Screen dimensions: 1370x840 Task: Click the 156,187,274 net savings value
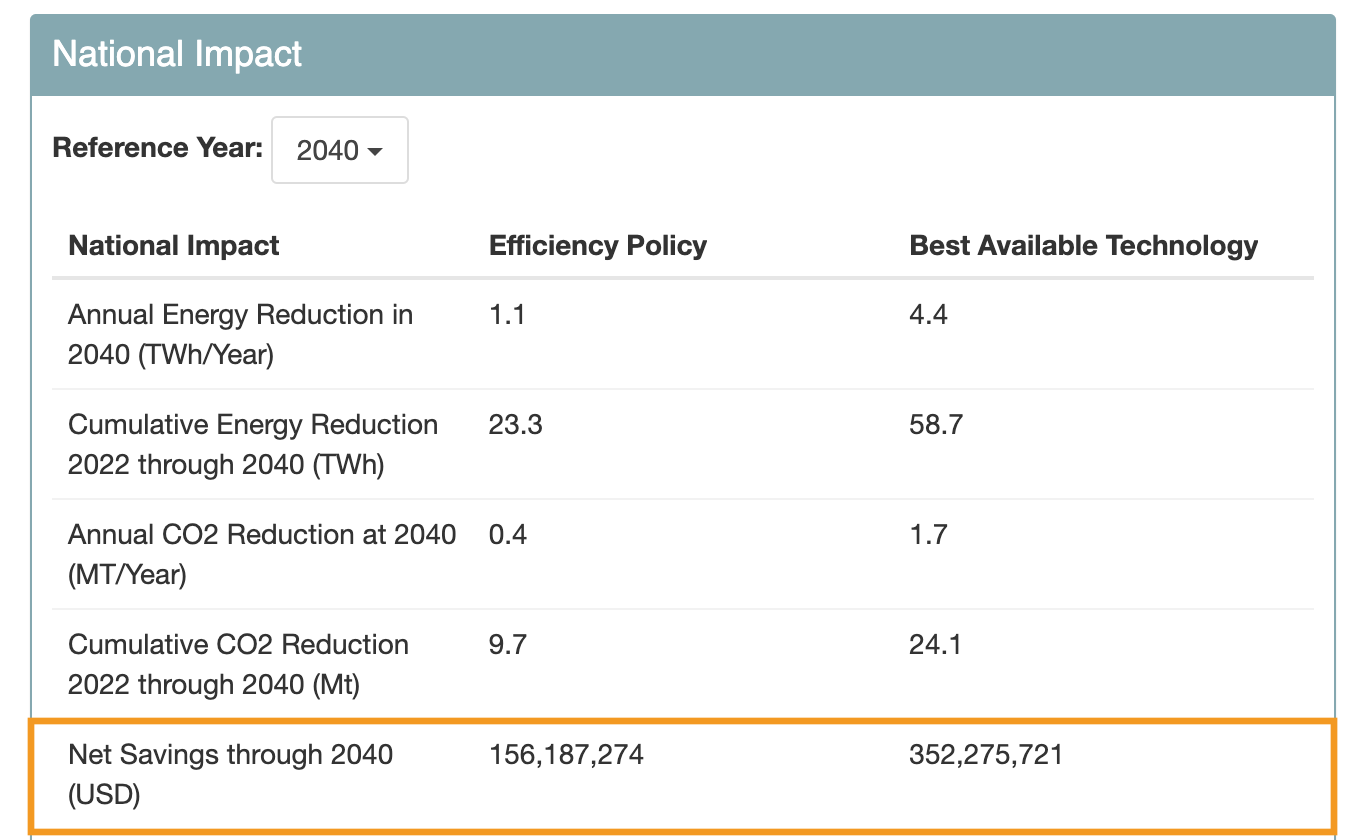(566, 755)
